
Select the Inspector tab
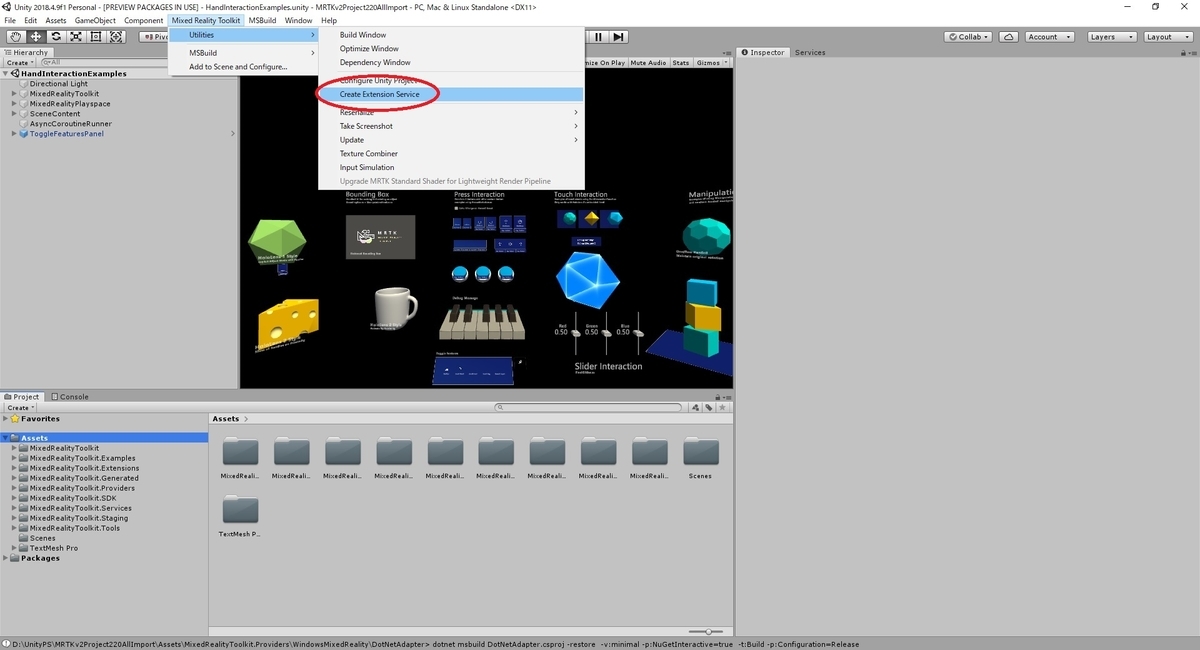click(x=763, y=52)
